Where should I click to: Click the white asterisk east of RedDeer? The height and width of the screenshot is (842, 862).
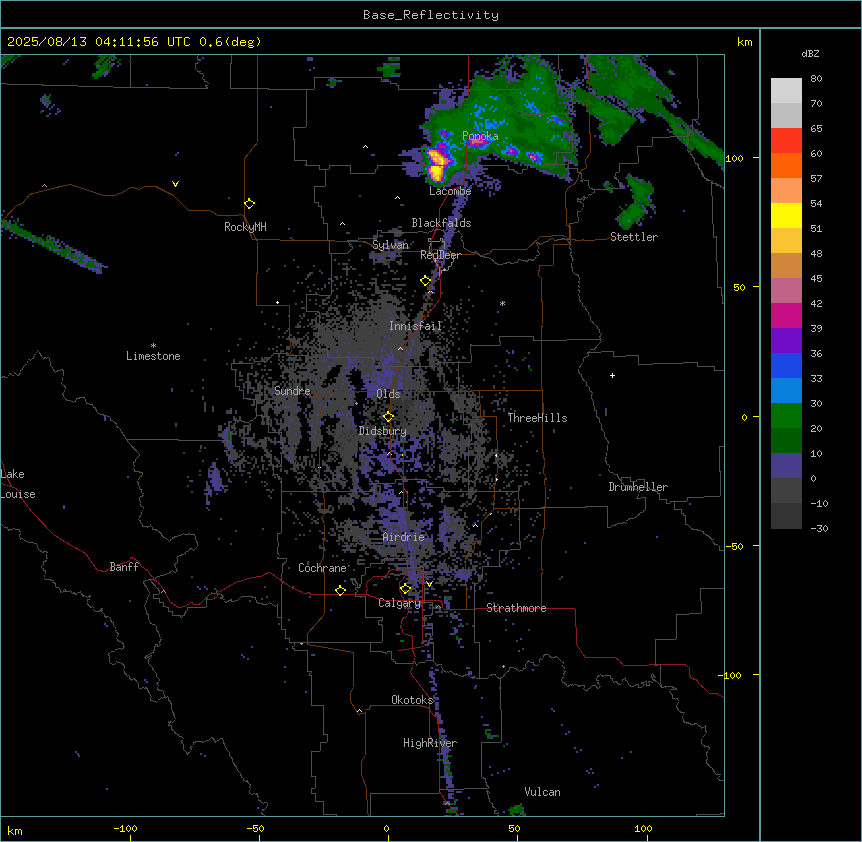(502, 303)
